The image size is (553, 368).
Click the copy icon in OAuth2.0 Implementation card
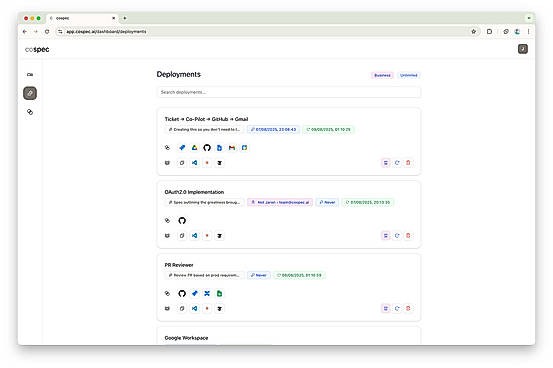click(x=182, y=236)
